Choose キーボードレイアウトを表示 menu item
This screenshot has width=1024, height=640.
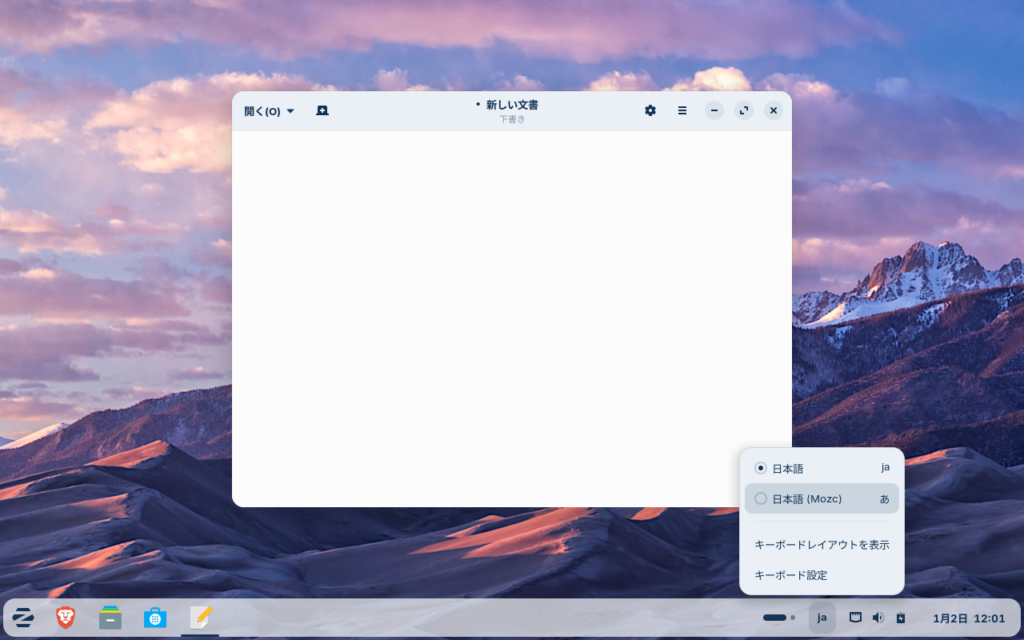[821, 545]
